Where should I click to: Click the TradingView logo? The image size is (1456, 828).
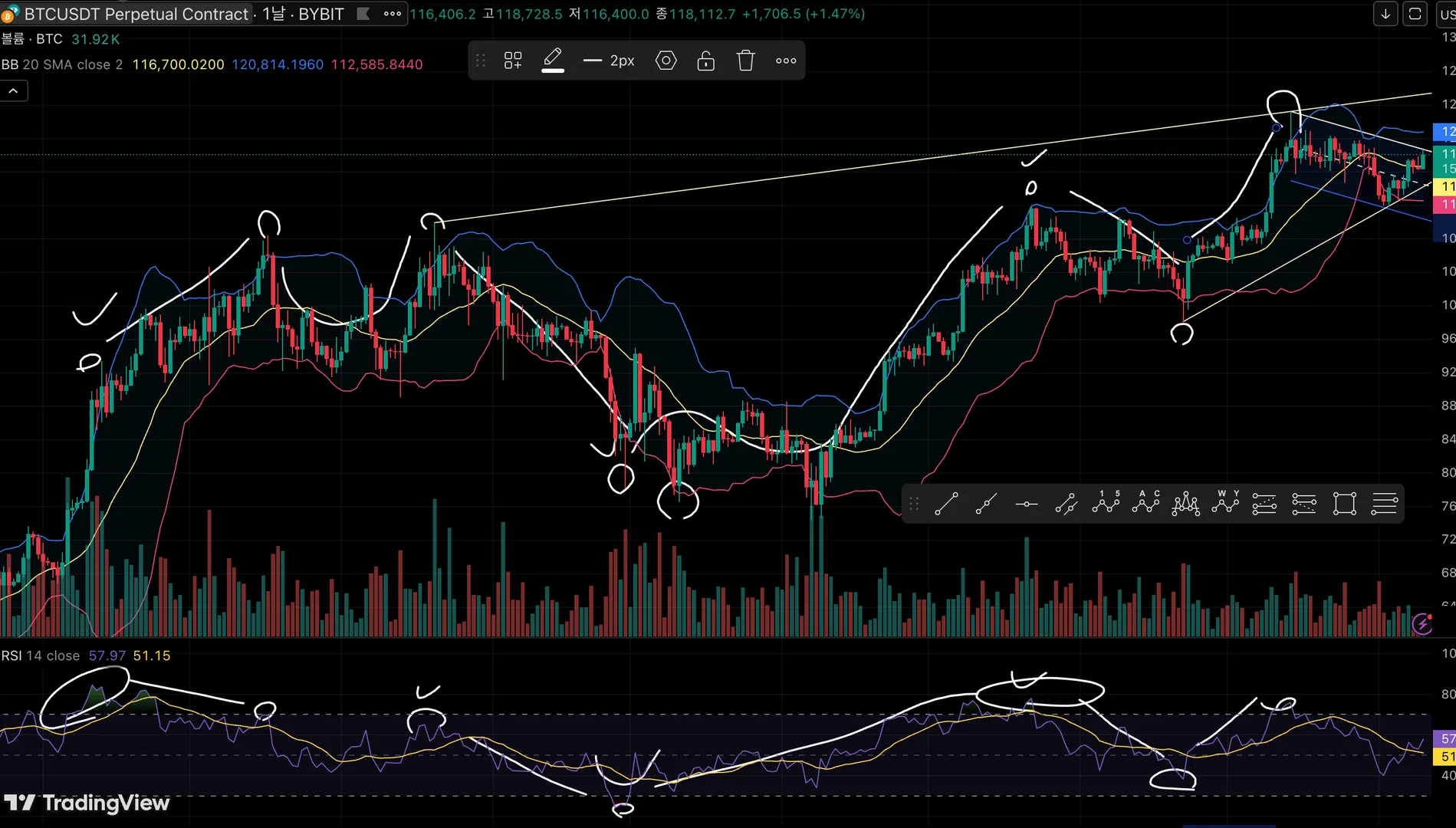86,803
